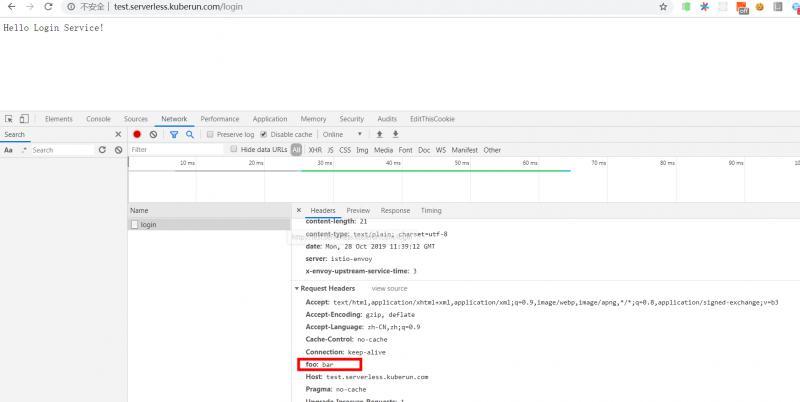Toggle match case Aa in search
Viewport: 800px width, 402px height.
pos(8,150)
